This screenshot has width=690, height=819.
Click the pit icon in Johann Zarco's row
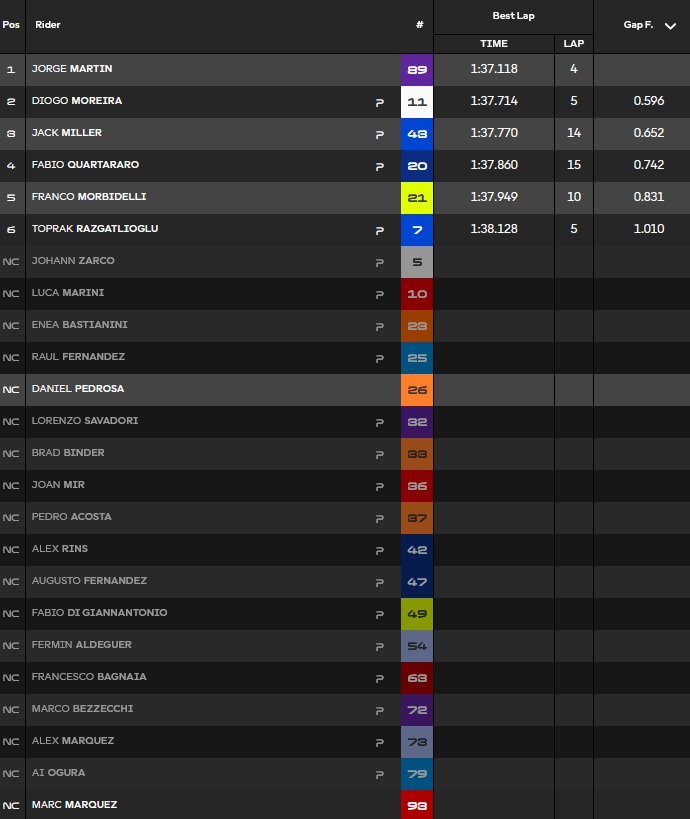pos(379,262)
